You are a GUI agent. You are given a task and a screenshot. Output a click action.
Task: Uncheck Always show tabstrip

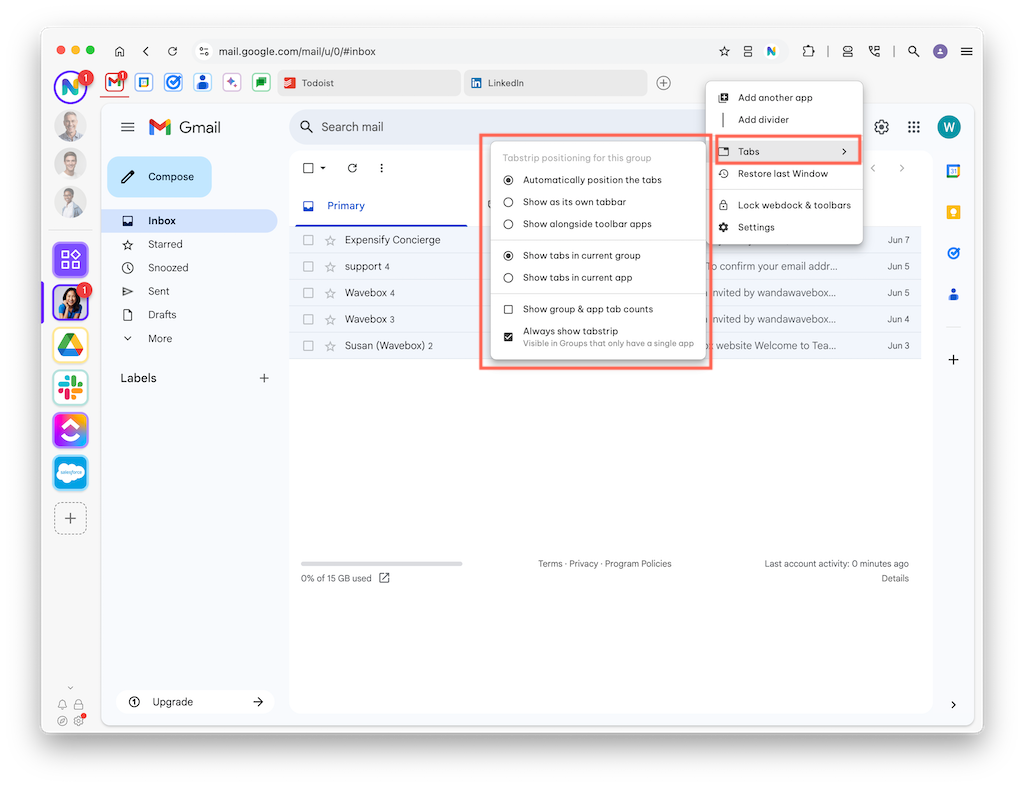[508, 337]
